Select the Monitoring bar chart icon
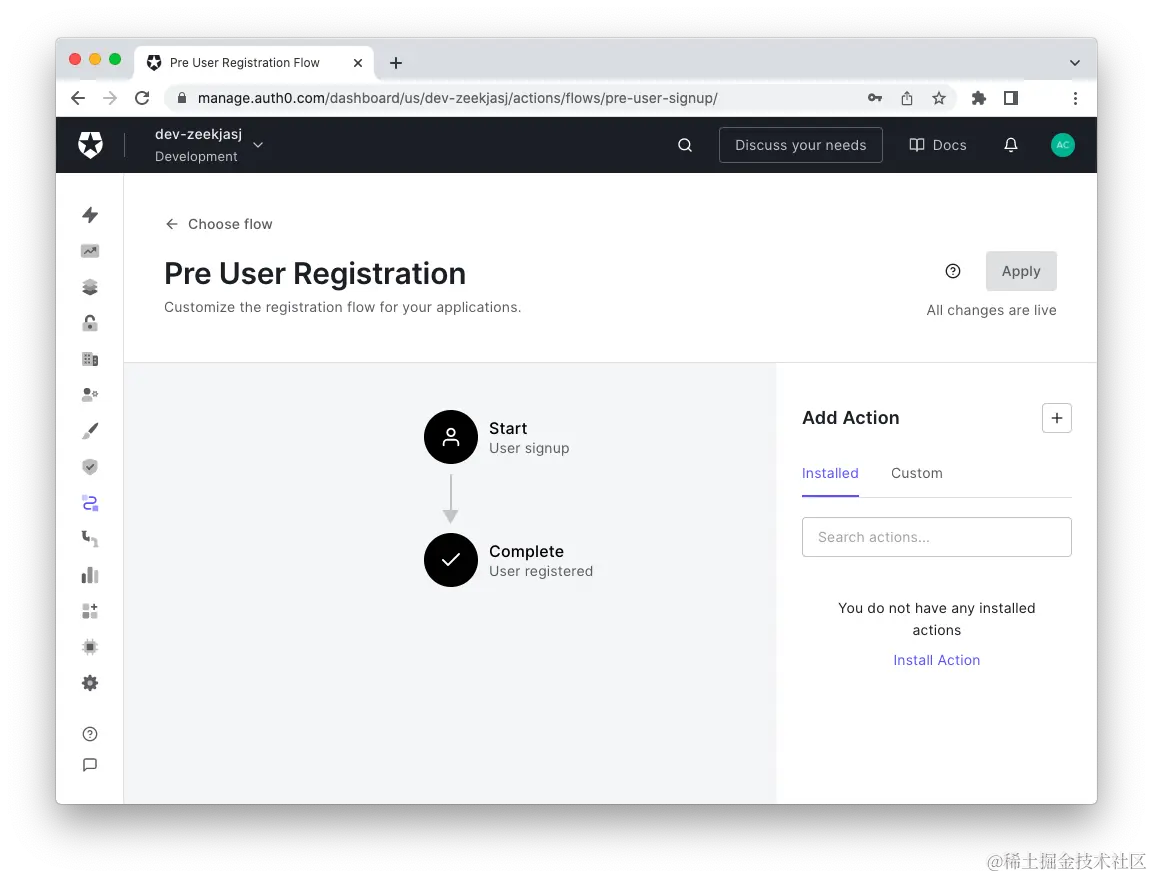 coord(90,574)
